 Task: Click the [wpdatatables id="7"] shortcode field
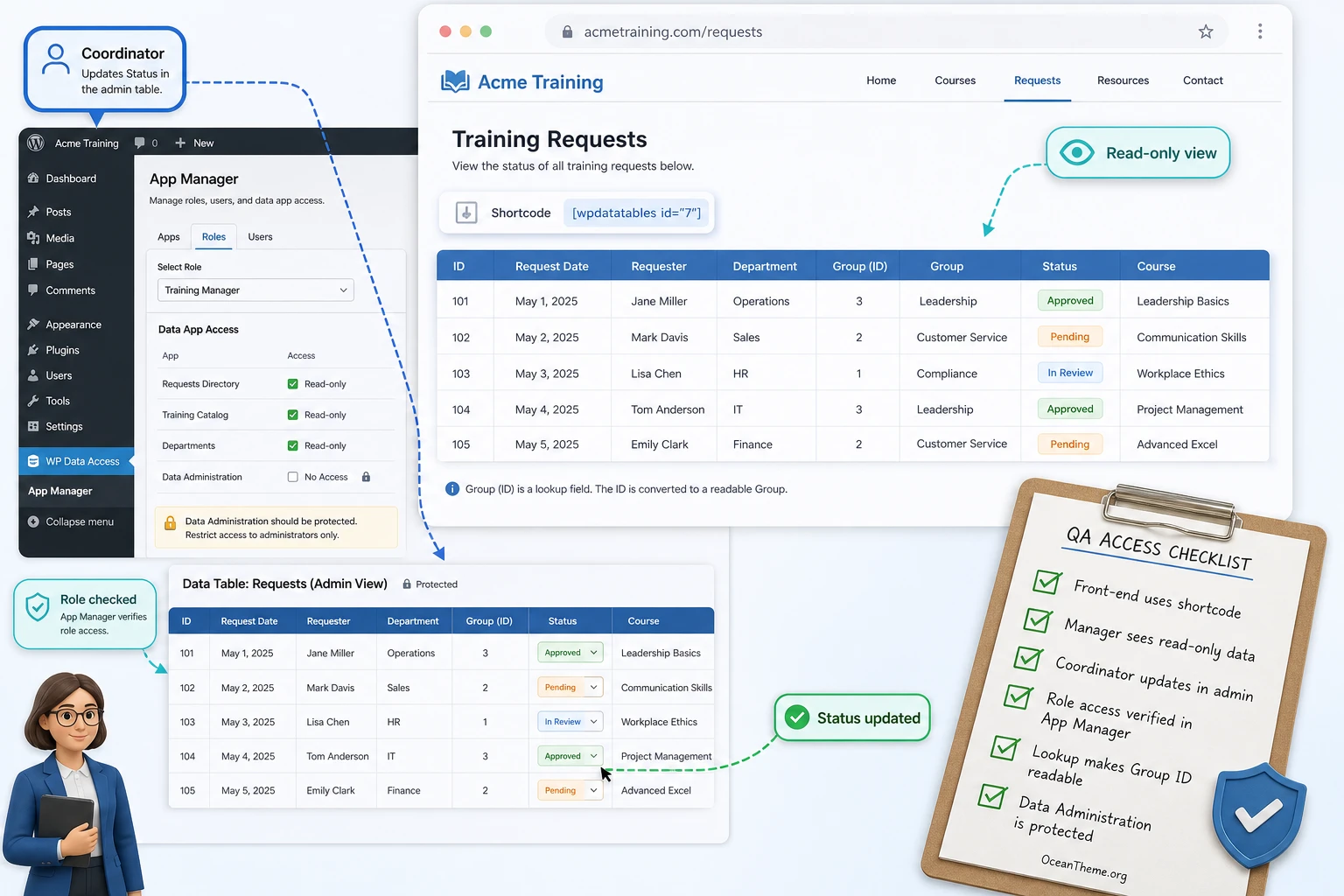[x=636, y=213]
